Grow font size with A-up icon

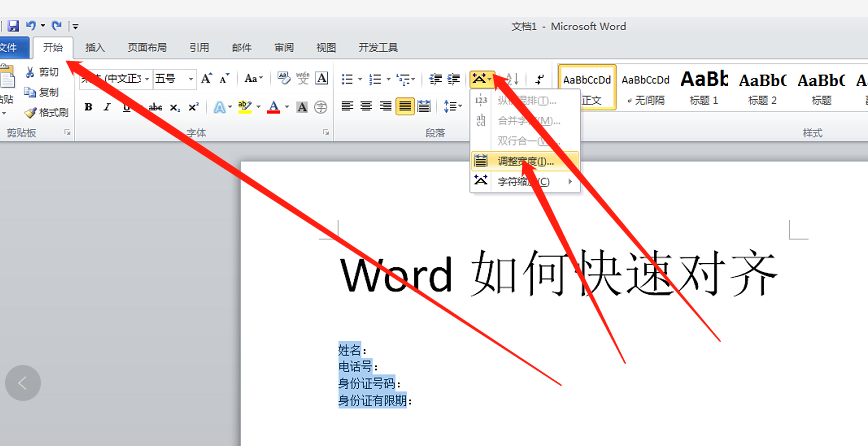[x=206, y=79]
